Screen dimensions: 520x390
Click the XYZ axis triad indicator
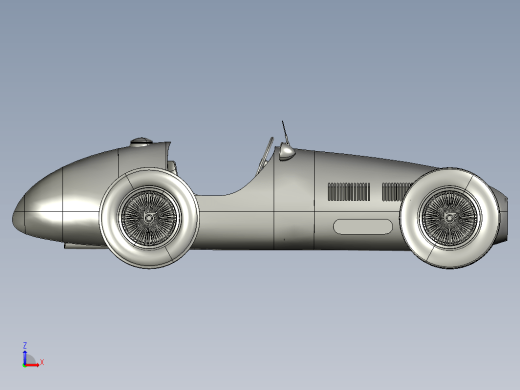pyautogui.click(x=33, y=355)
